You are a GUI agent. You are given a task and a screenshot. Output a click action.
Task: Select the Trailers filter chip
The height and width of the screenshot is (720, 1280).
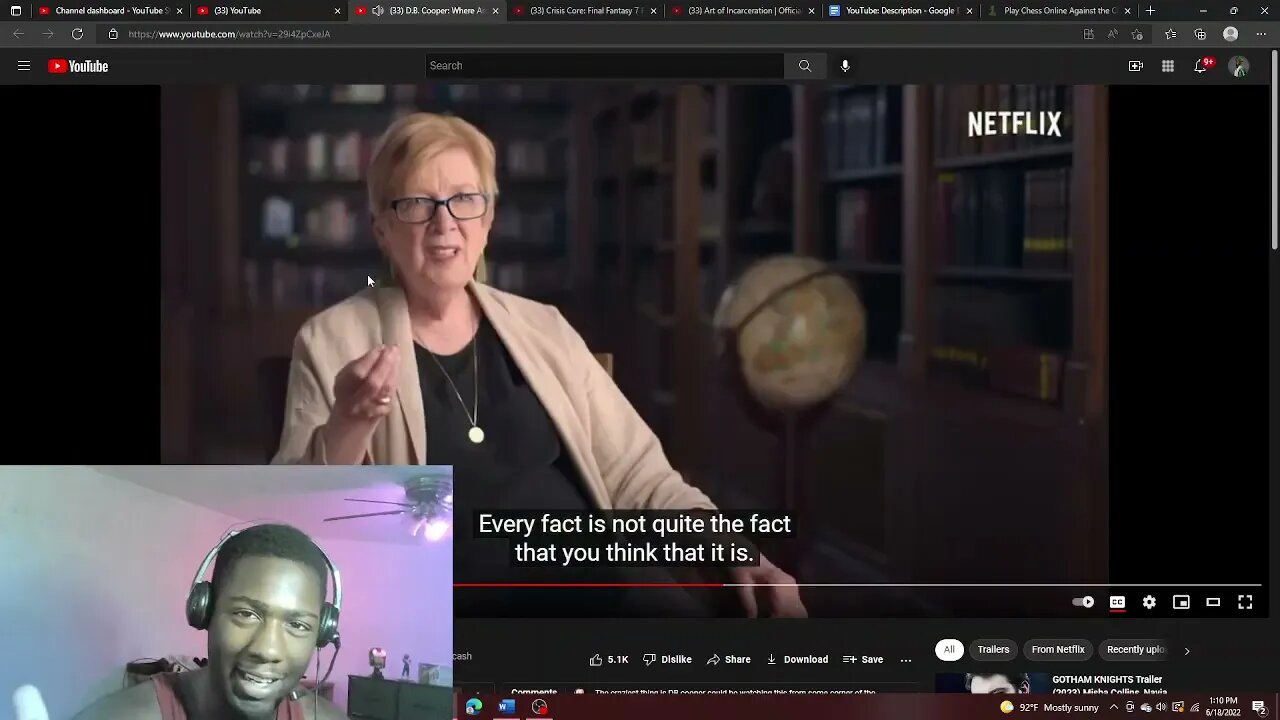pos(993,650)
